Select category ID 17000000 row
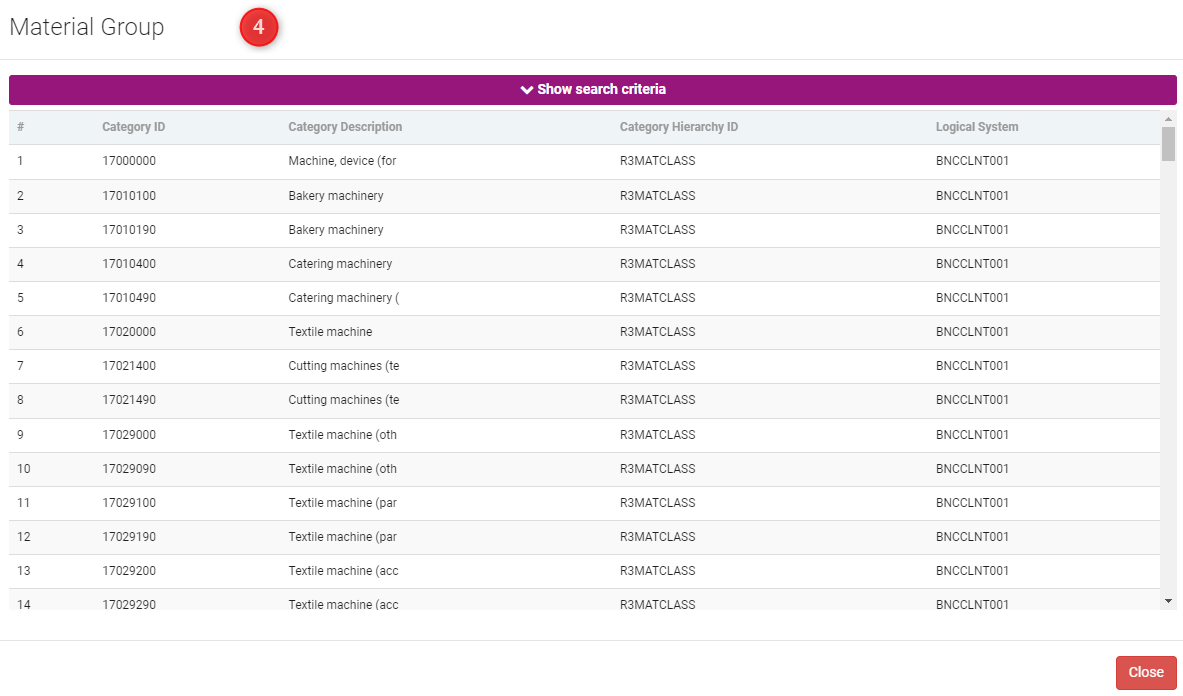The image size is (1183, 696). click(129, 161)
